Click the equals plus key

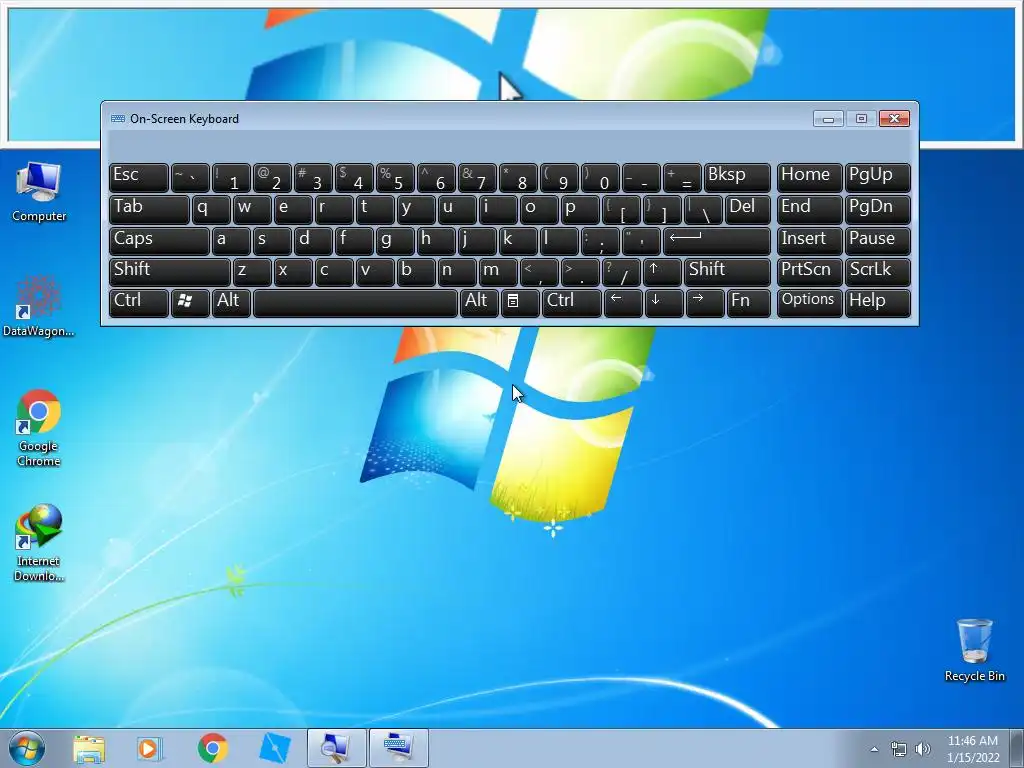click(x=682, y=178)
